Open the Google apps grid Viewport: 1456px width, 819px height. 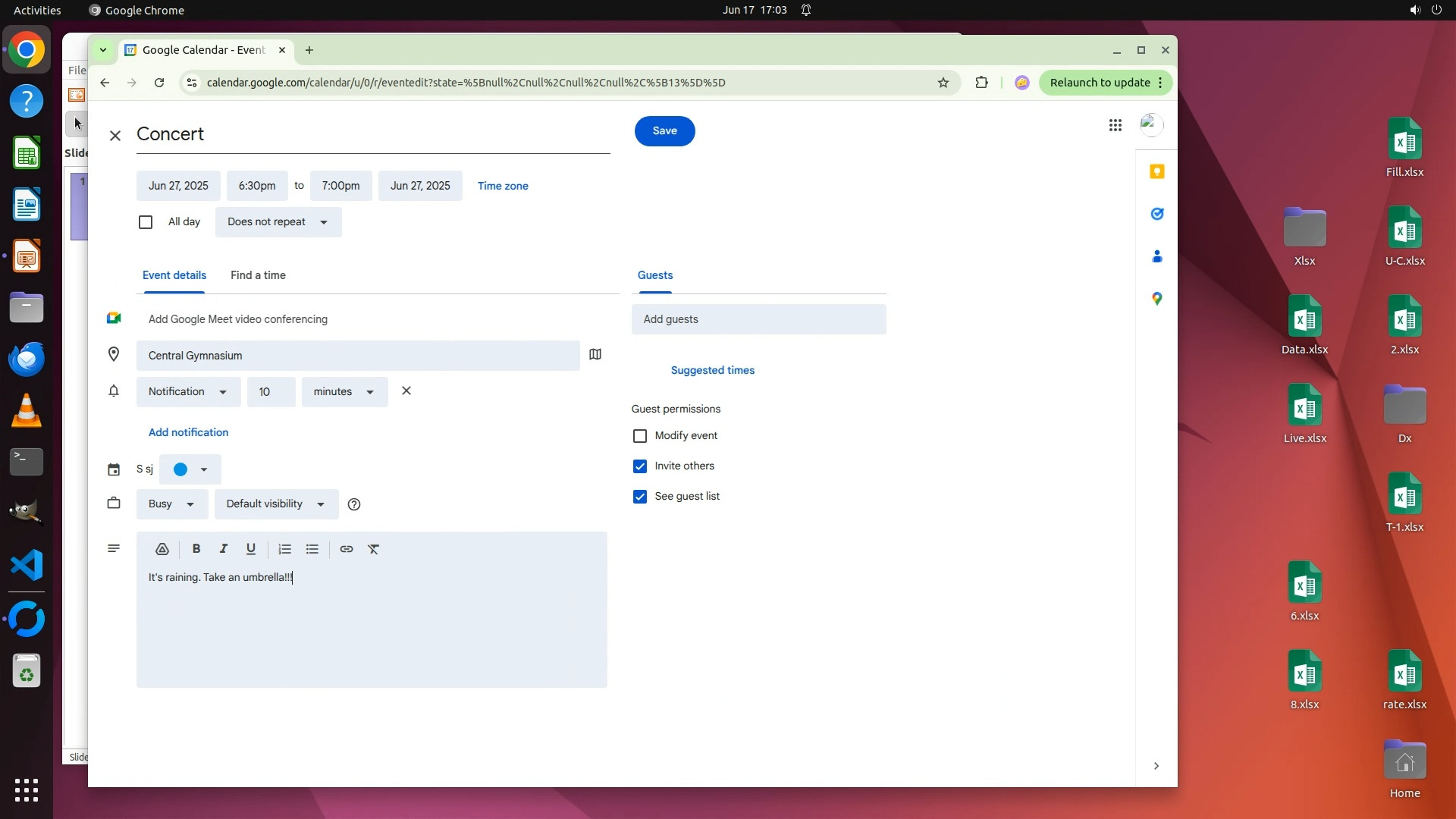(x=1115, y=126)
